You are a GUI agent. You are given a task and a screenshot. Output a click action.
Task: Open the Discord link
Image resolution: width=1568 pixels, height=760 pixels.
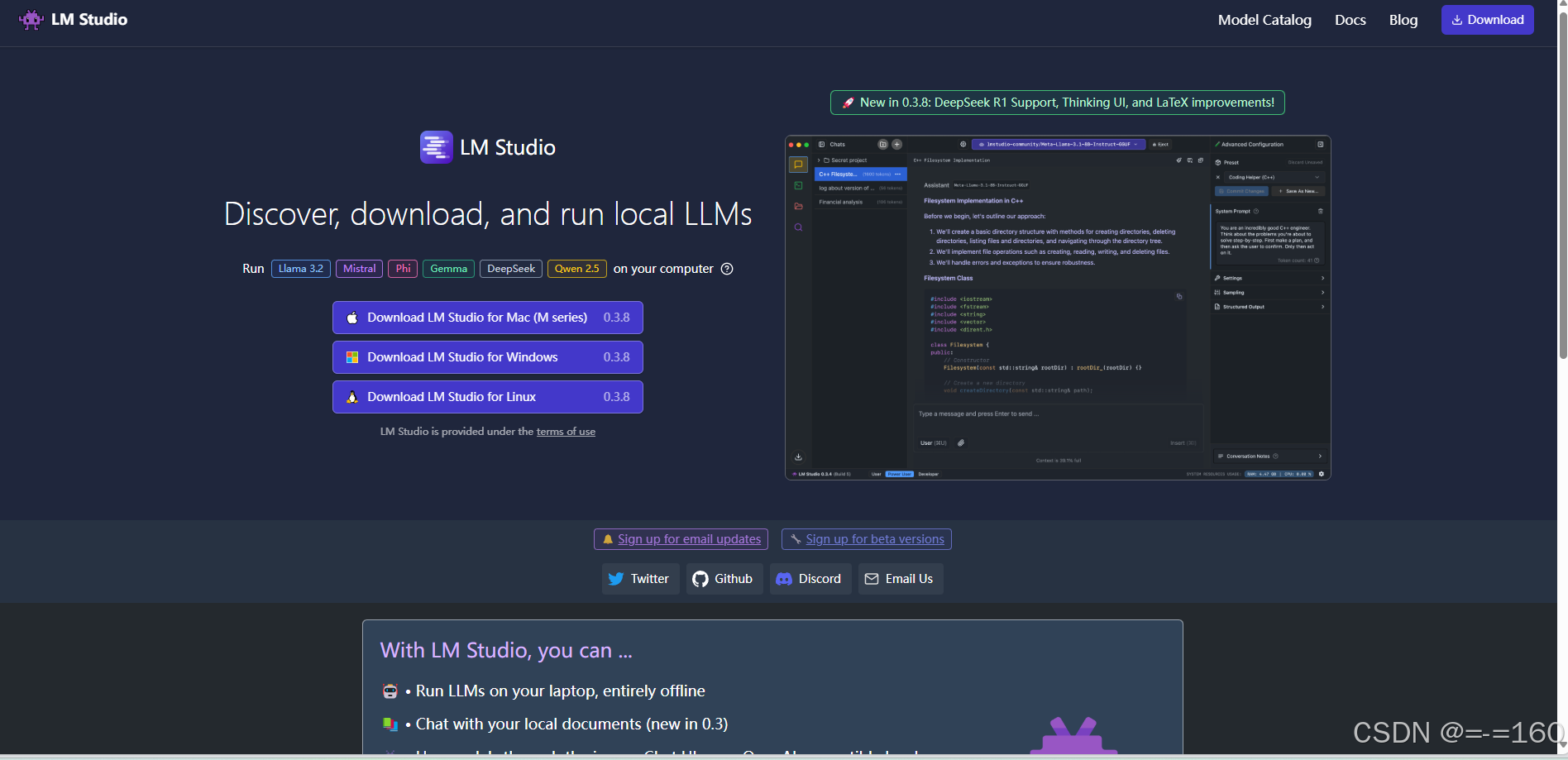810,579
